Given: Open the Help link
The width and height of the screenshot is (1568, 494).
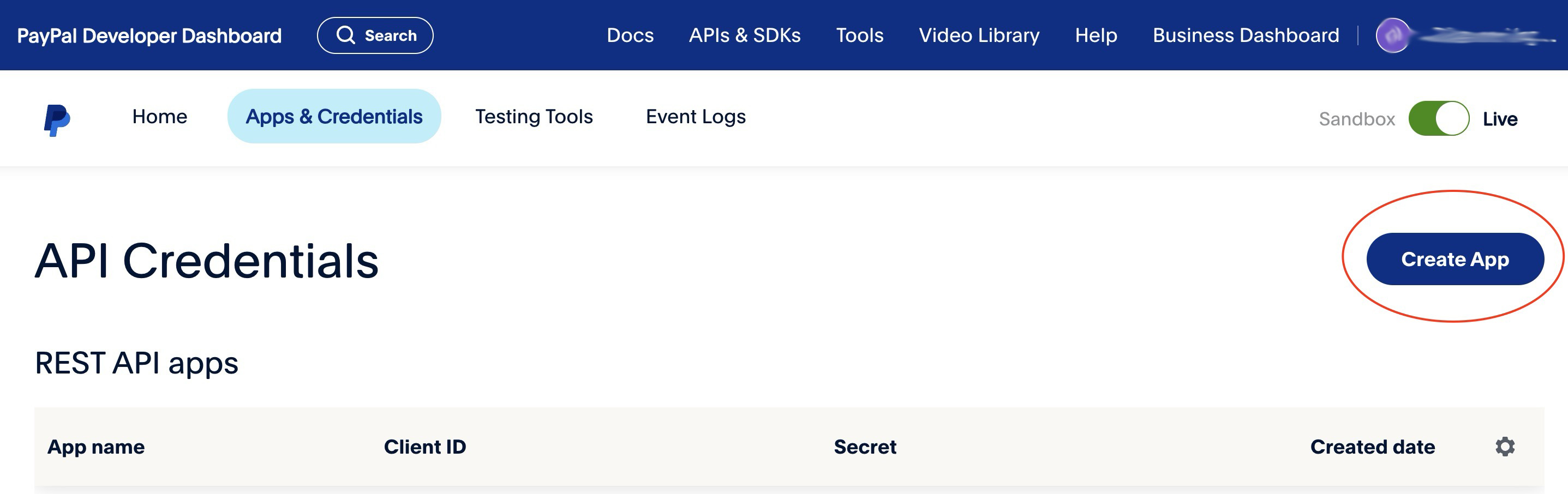Looking at the screenshot, I should [1096, 35].
